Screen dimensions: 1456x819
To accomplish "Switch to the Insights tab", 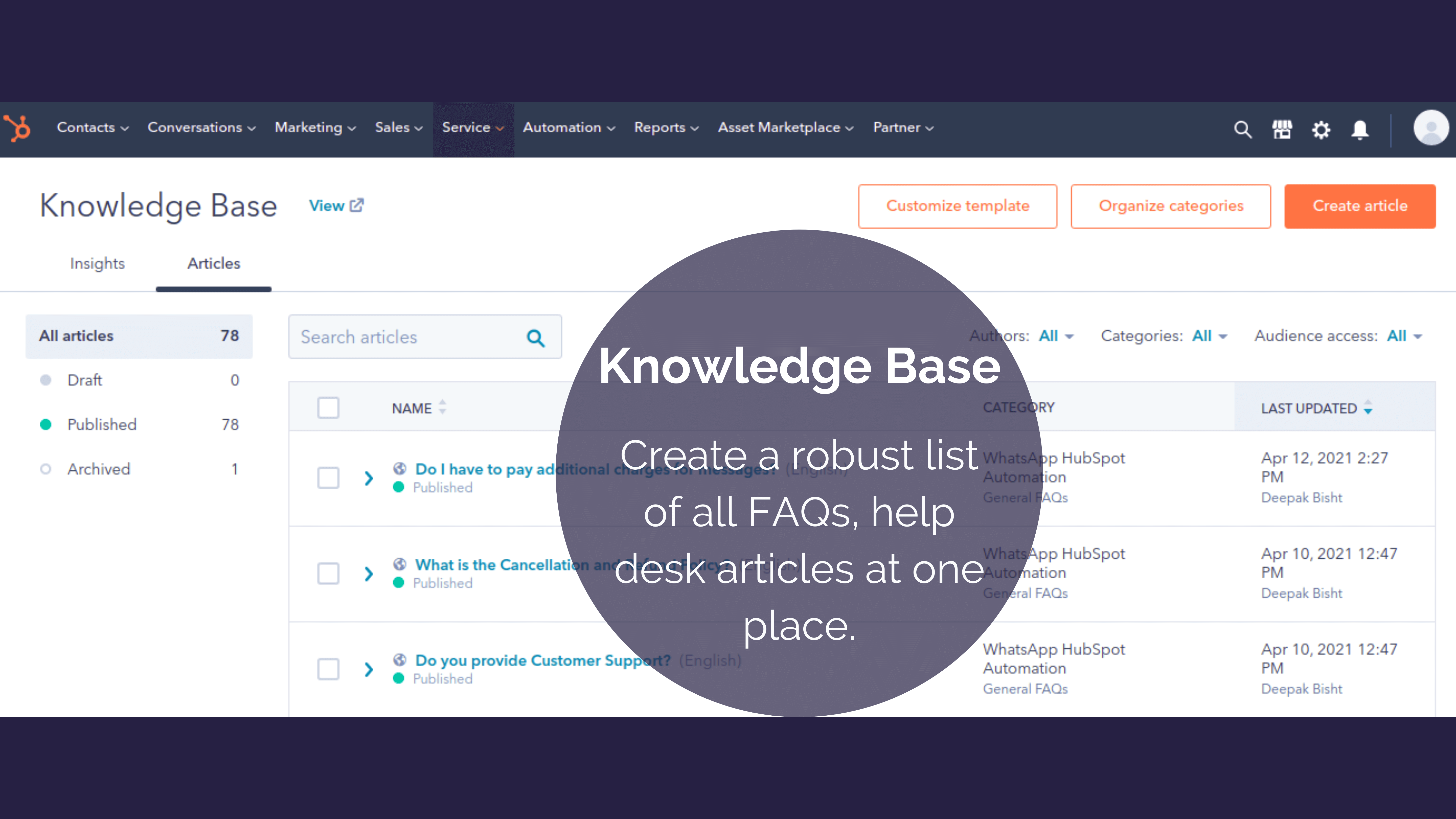I will tap(97, 263).
